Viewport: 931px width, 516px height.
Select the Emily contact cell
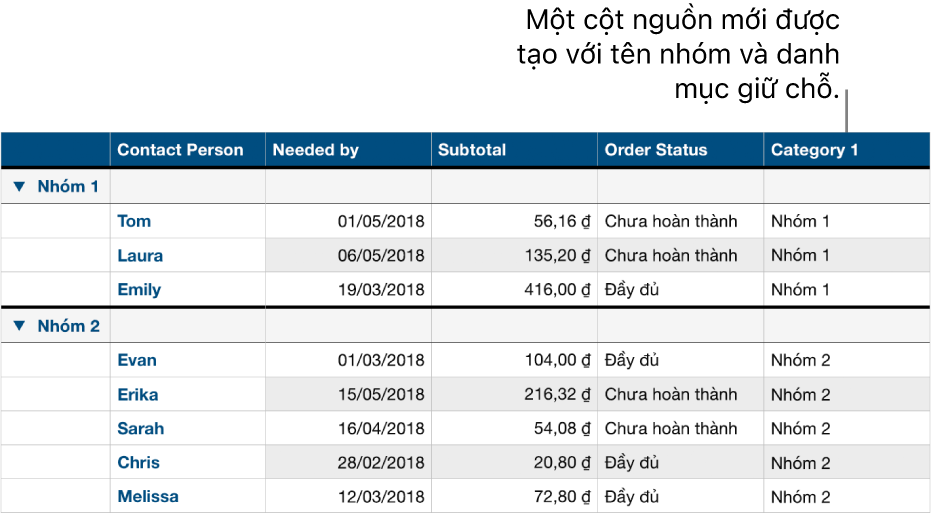139,290
